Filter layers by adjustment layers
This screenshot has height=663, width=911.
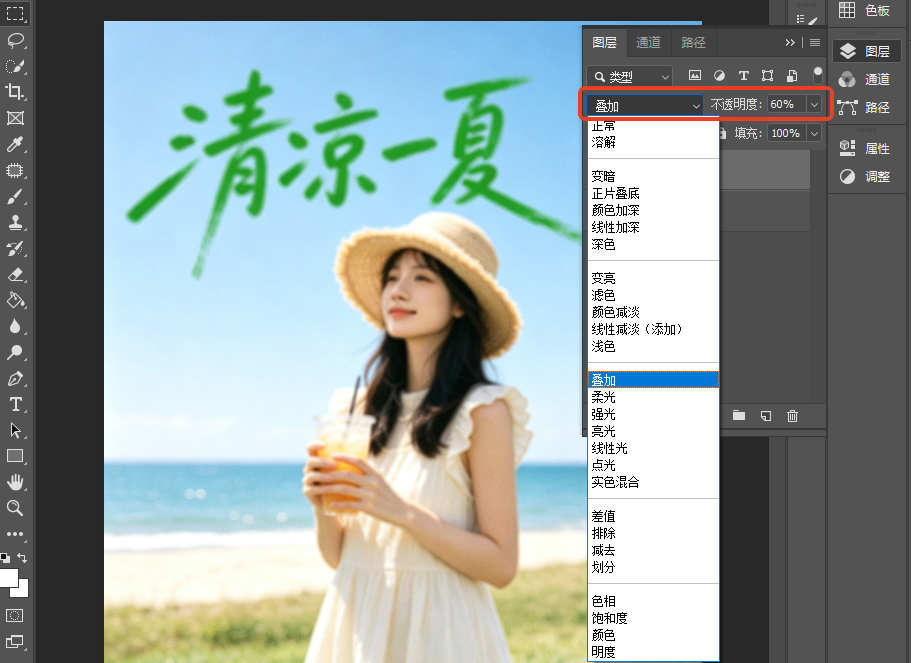click(719, 76)
